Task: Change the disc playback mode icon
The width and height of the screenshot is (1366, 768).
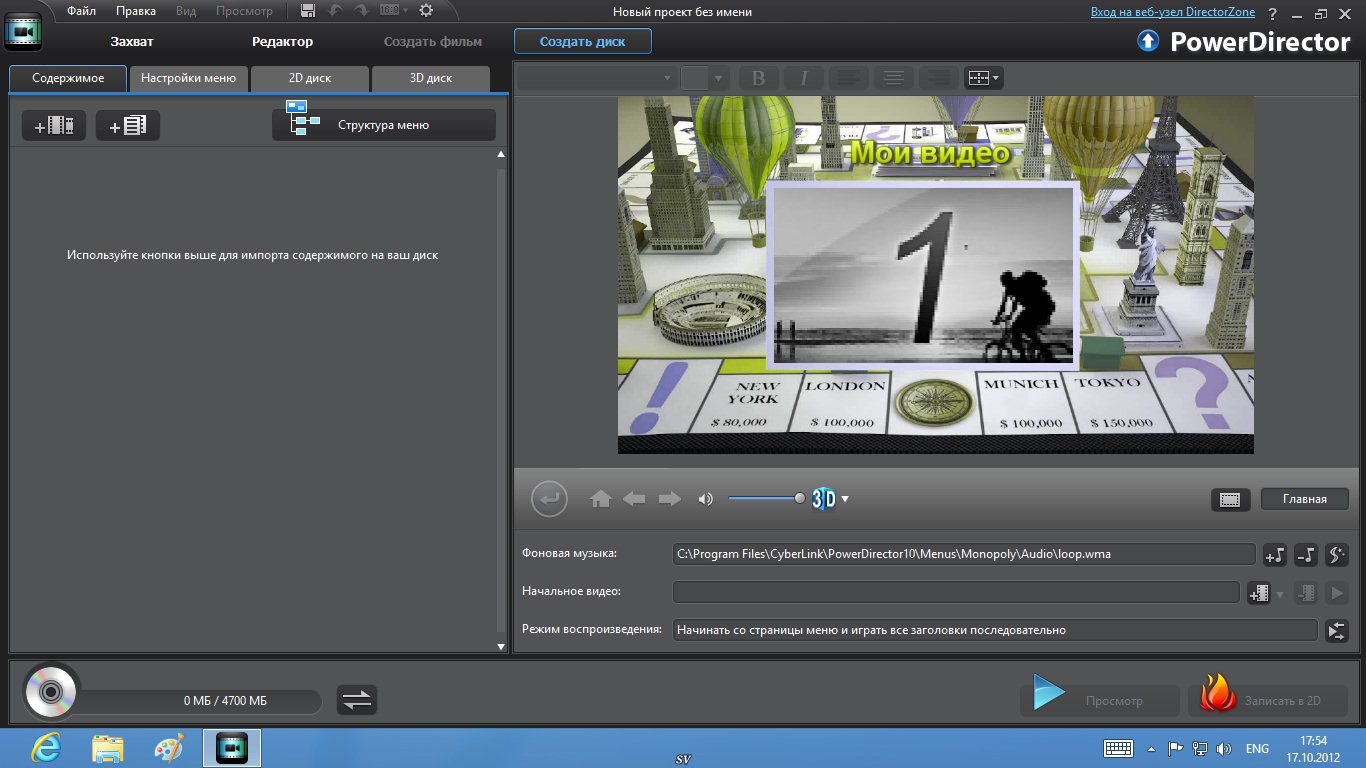Action: [1336, 631]
